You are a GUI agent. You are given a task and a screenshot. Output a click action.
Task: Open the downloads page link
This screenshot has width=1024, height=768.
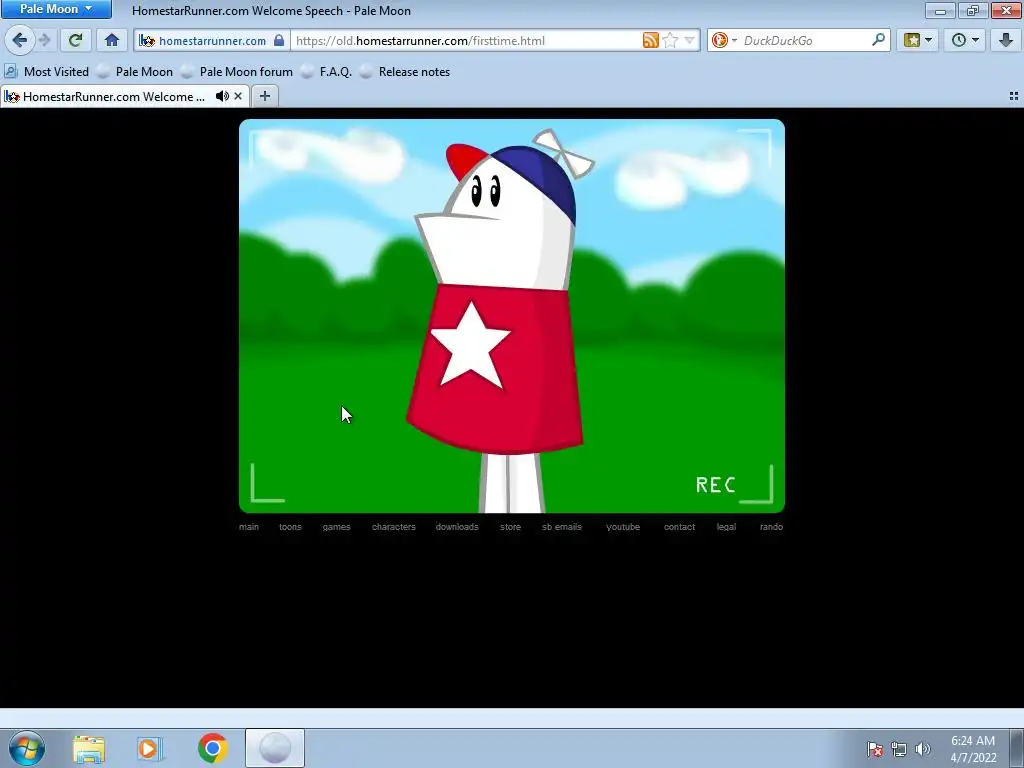(x=457, y=527)
